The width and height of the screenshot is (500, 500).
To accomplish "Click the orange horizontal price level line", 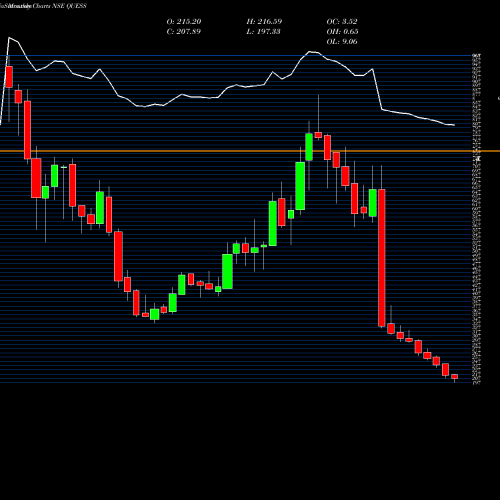I will point(250,151).
